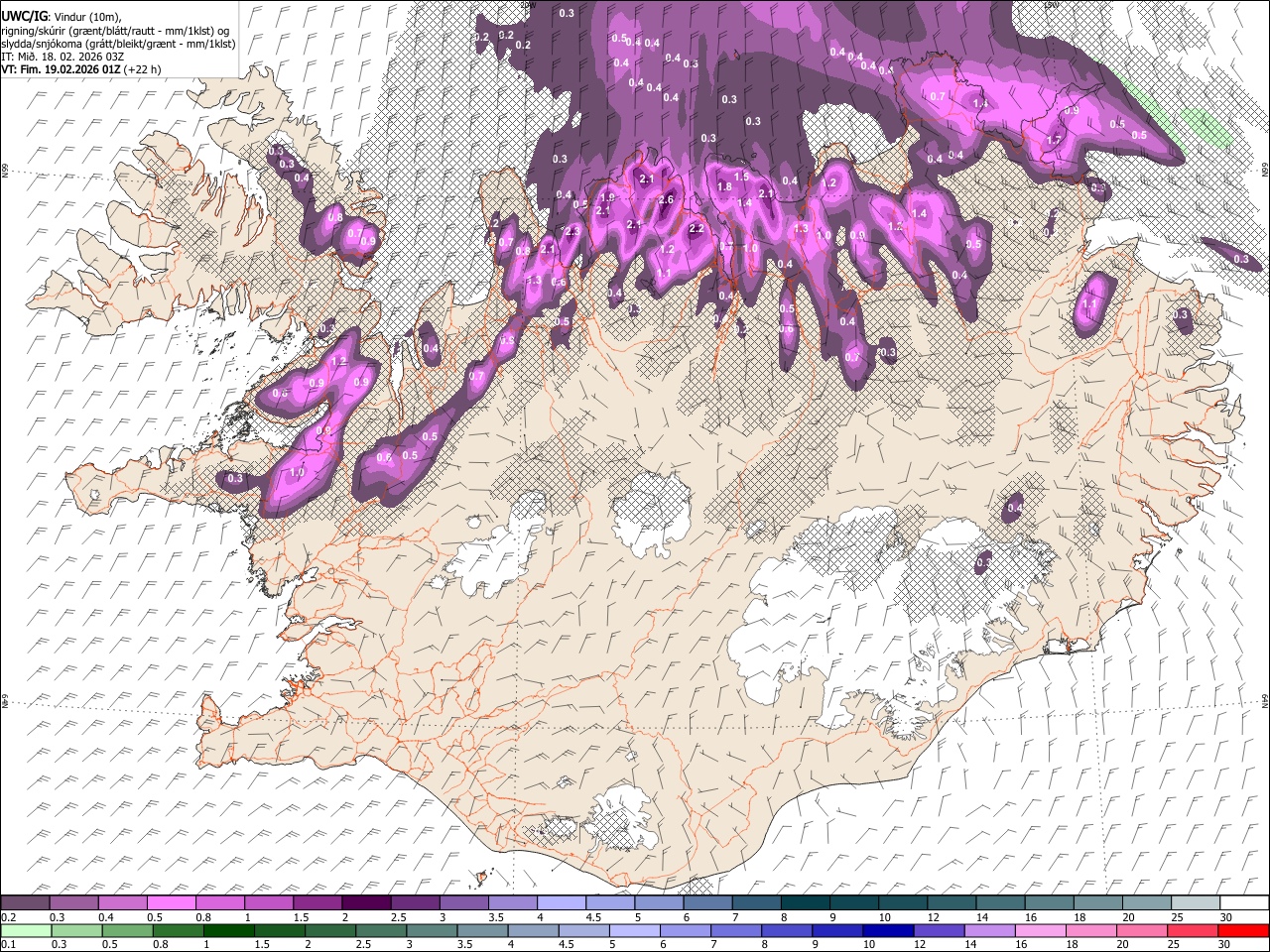Image resolution: width=1270 pixels, height=952 pixels.
Task: Pick the top-scale swatch between 7 and 8
Action: coord(756,902)
